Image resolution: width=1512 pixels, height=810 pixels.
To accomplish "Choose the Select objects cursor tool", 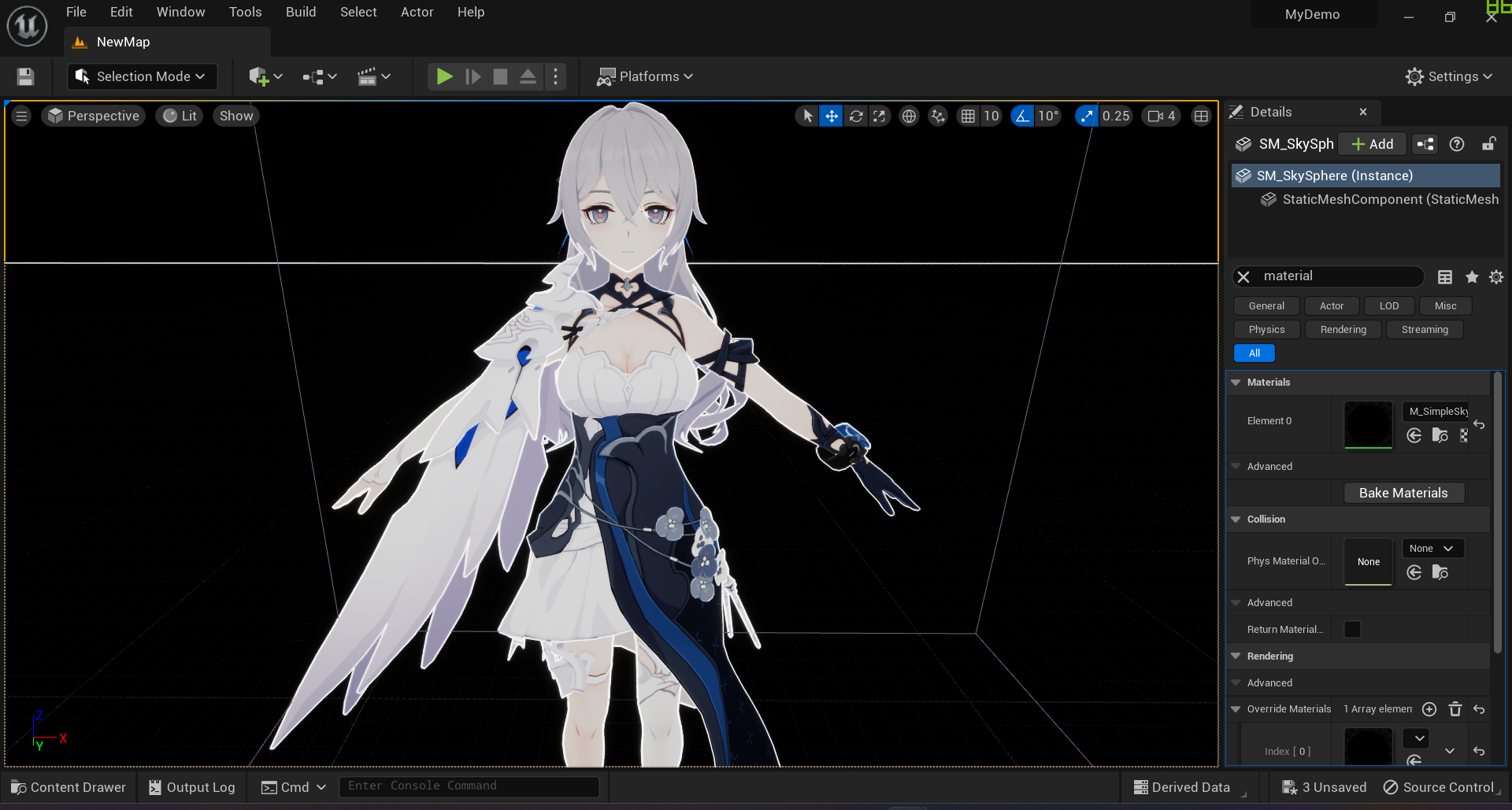I will (807, 116).
